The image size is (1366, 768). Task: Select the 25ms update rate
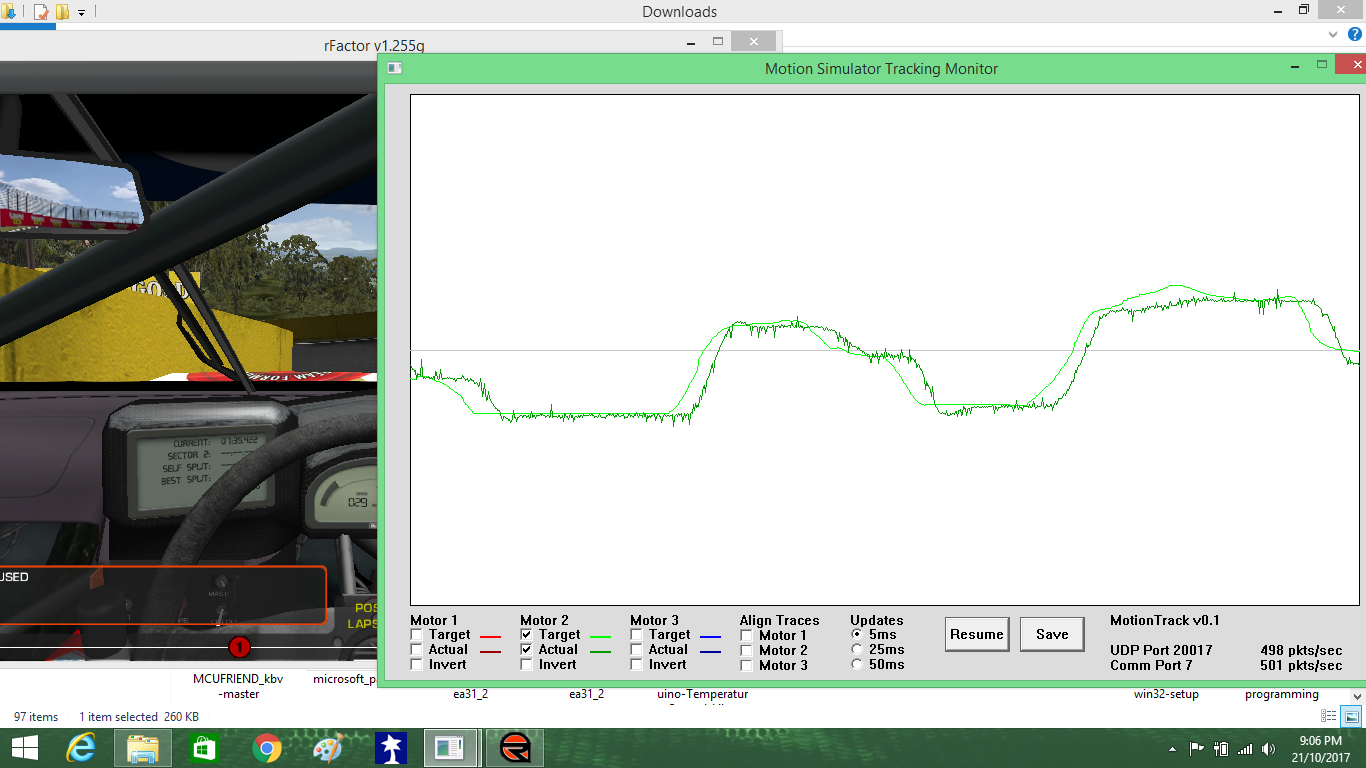tap(857, 650)
